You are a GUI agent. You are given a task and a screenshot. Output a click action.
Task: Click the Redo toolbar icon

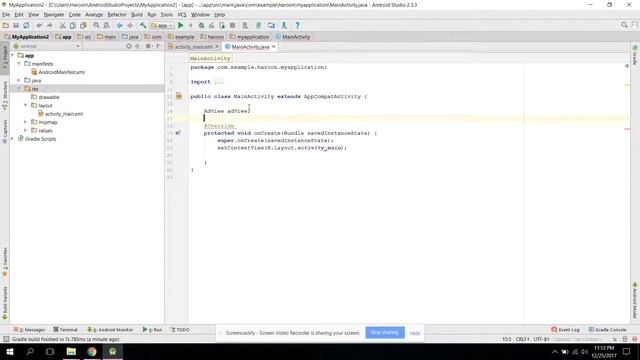[x=49, y=25]
